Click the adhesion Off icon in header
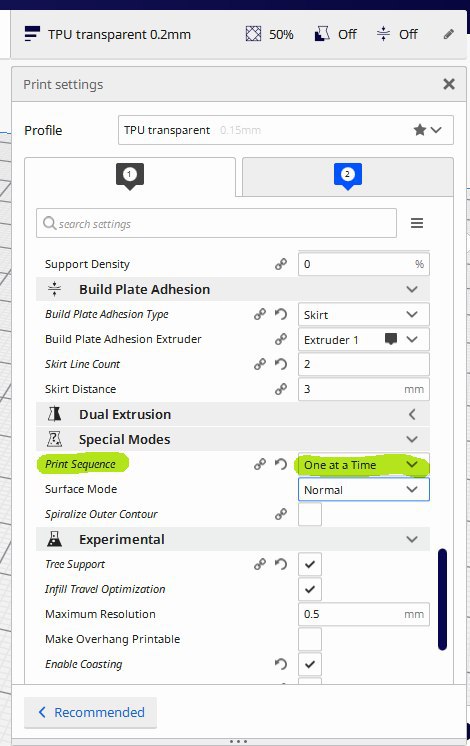The height and width of the screenshot is (746, 470). click(x=383, y=34)
